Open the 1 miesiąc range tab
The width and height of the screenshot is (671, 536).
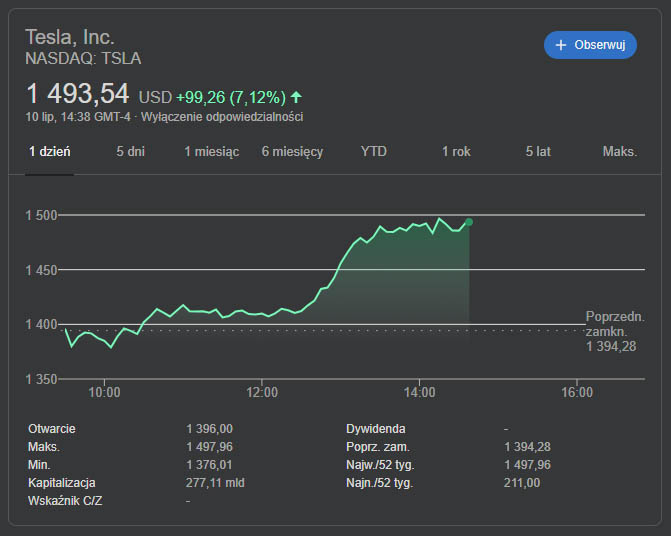coord(211,151)
